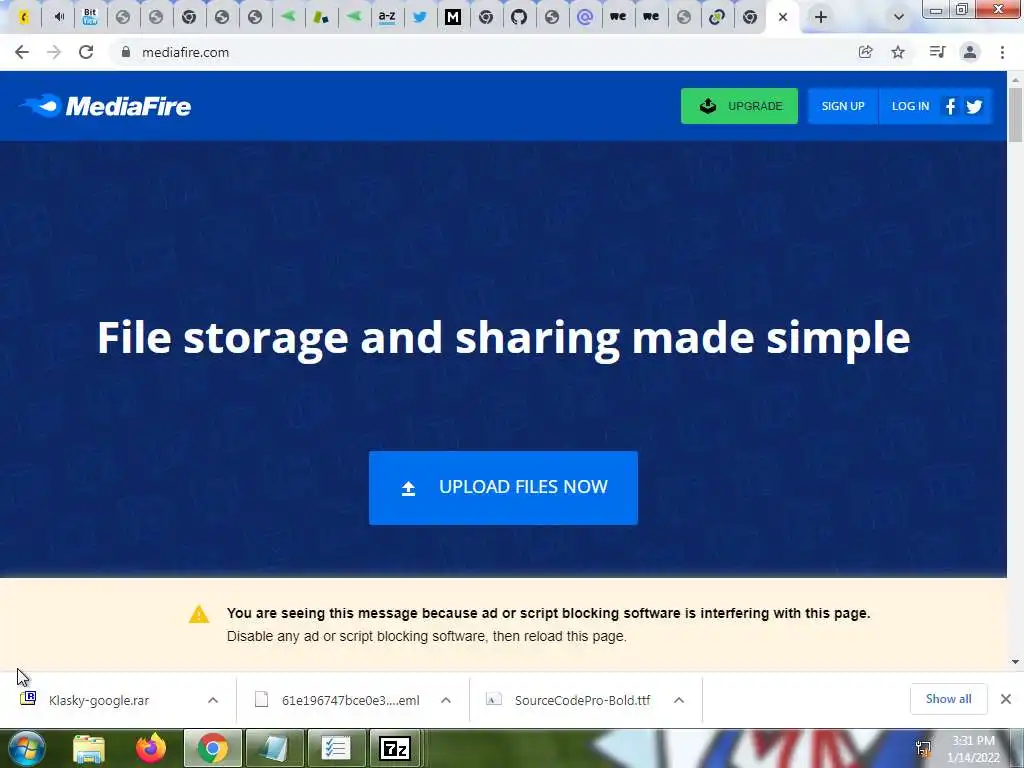Log in with the Facebook icon
Screen dimensions: 1024x768
[950, 106]
